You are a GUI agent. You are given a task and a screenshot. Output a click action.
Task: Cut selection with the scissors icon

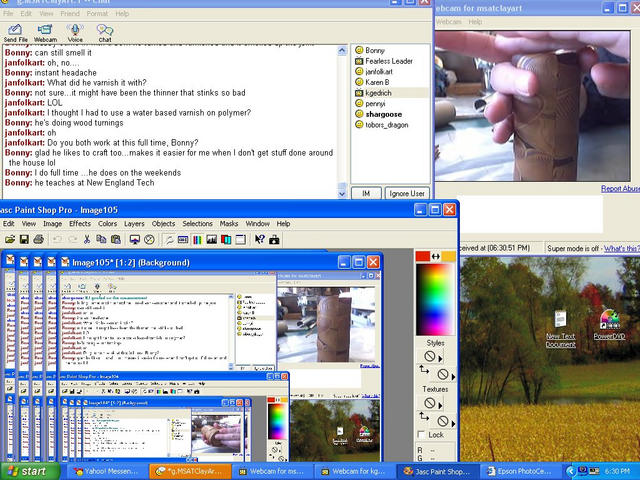click(87, 240)
